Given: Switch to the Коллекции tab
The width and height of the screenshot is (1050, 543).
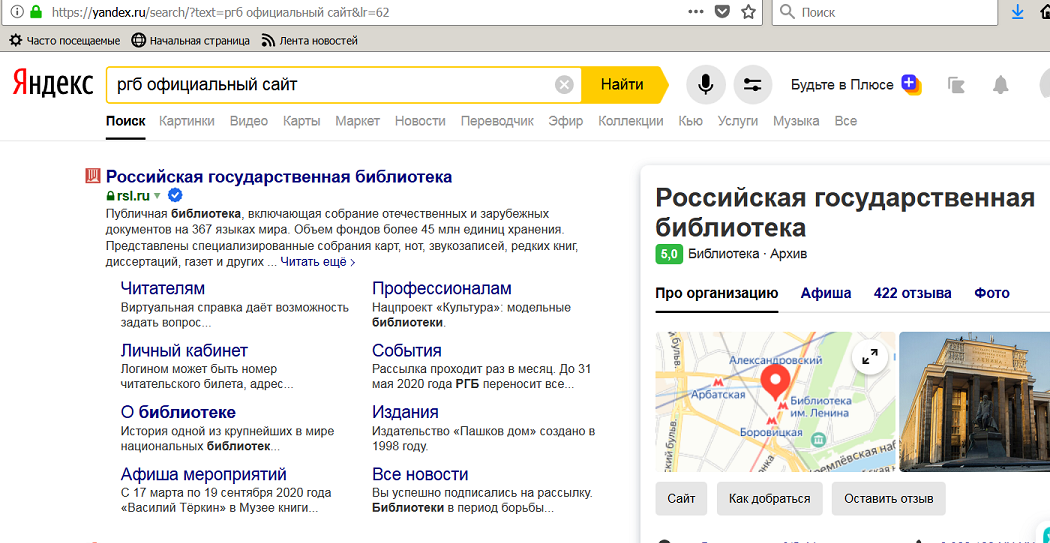Looking at the screenshot, I should coord(631,121).
